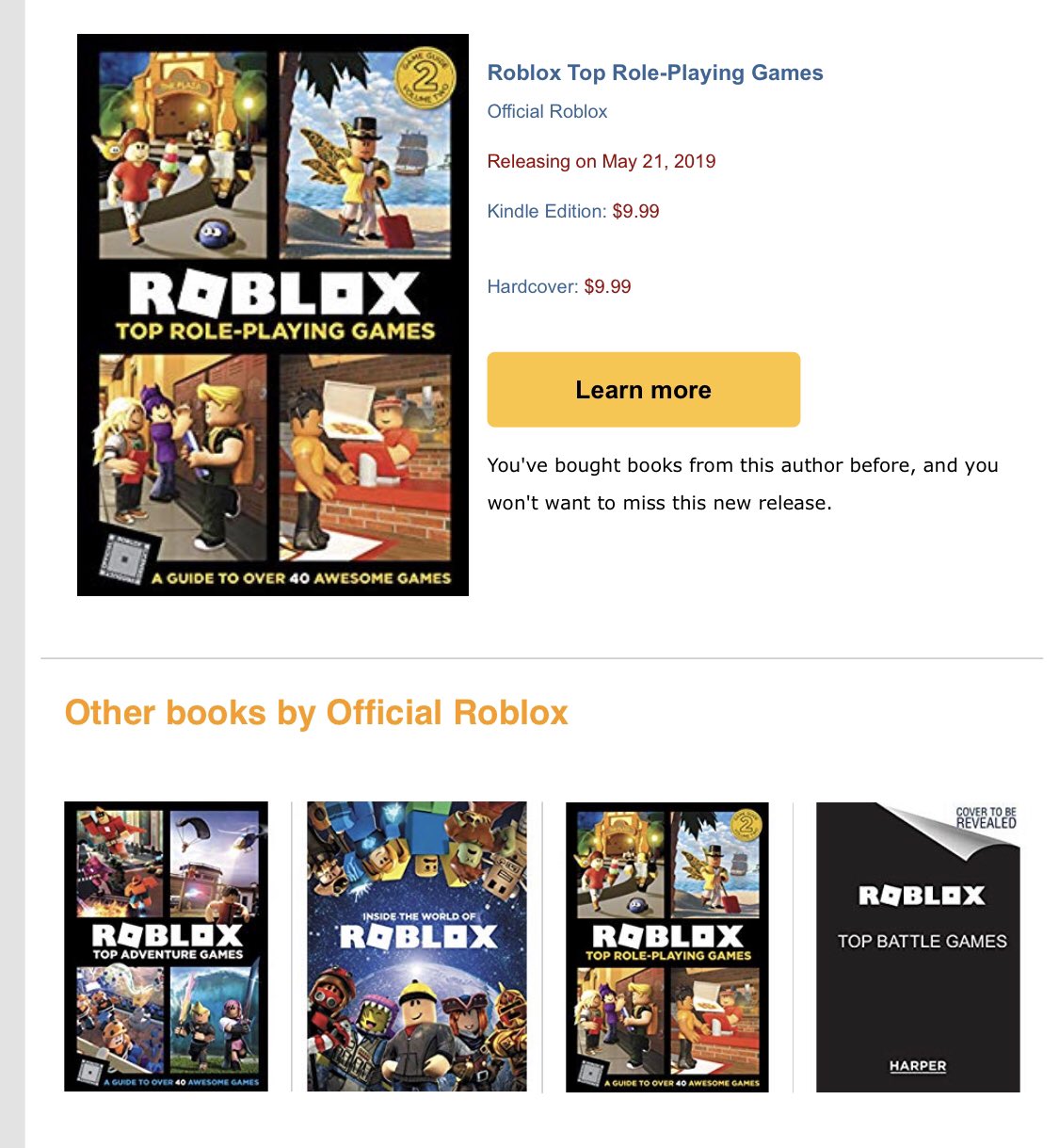Select the Kindle Edition price link
This screenshot has width=1059, height=1148.
(x=573, y=211)
